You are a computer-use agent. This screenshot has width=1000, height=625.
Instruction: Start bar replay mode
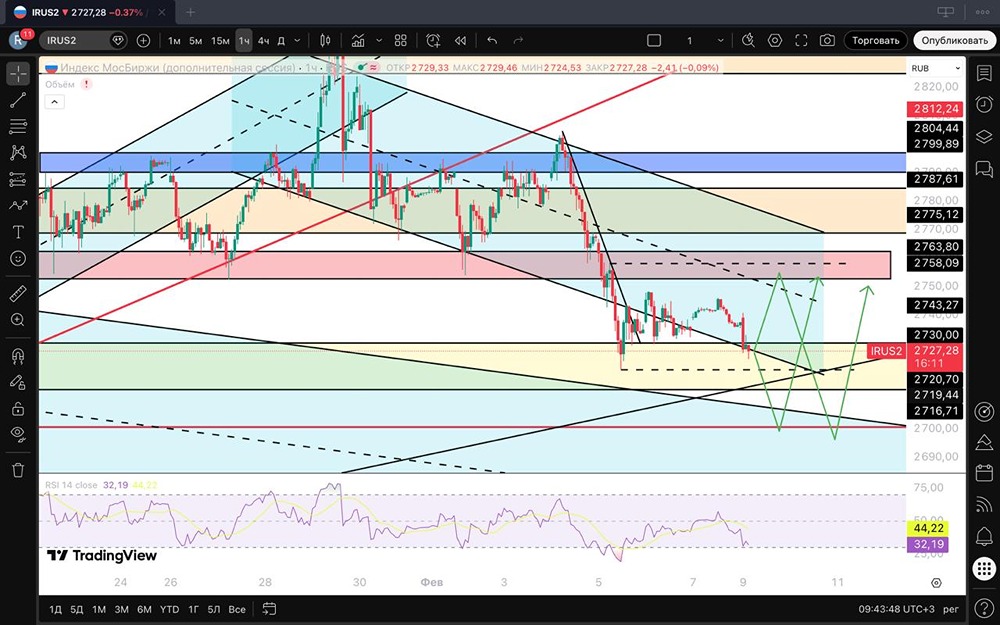pyautogui.click(x=460, y=40)
